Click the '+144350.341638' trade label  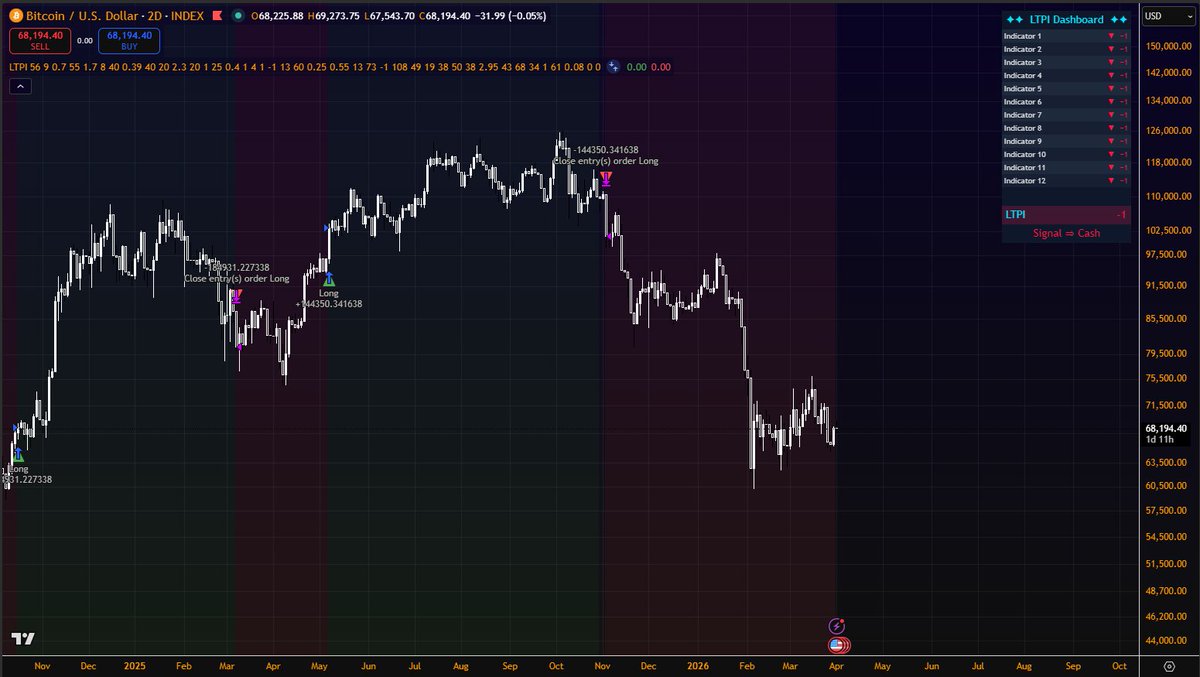[x=328, y=303]
